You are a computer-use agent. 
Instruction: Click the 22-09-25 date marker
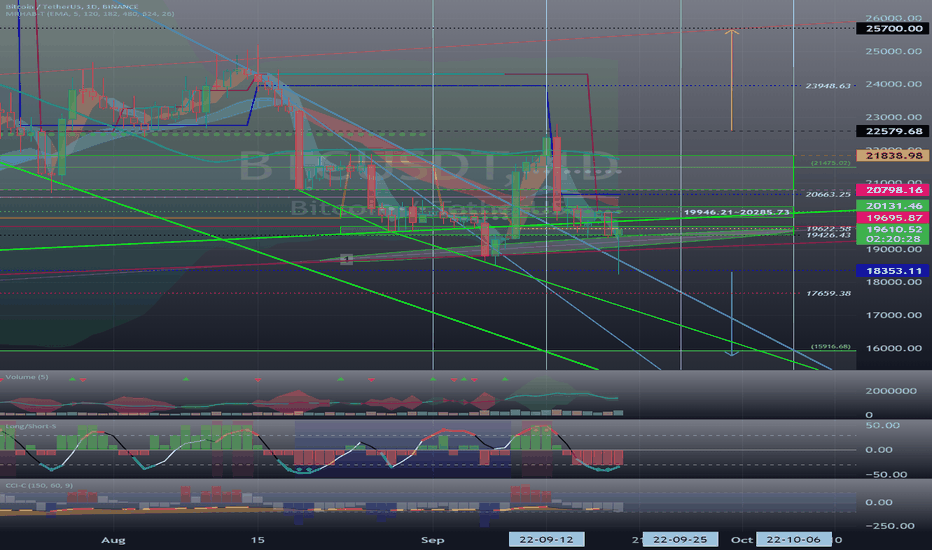[680, 540]
